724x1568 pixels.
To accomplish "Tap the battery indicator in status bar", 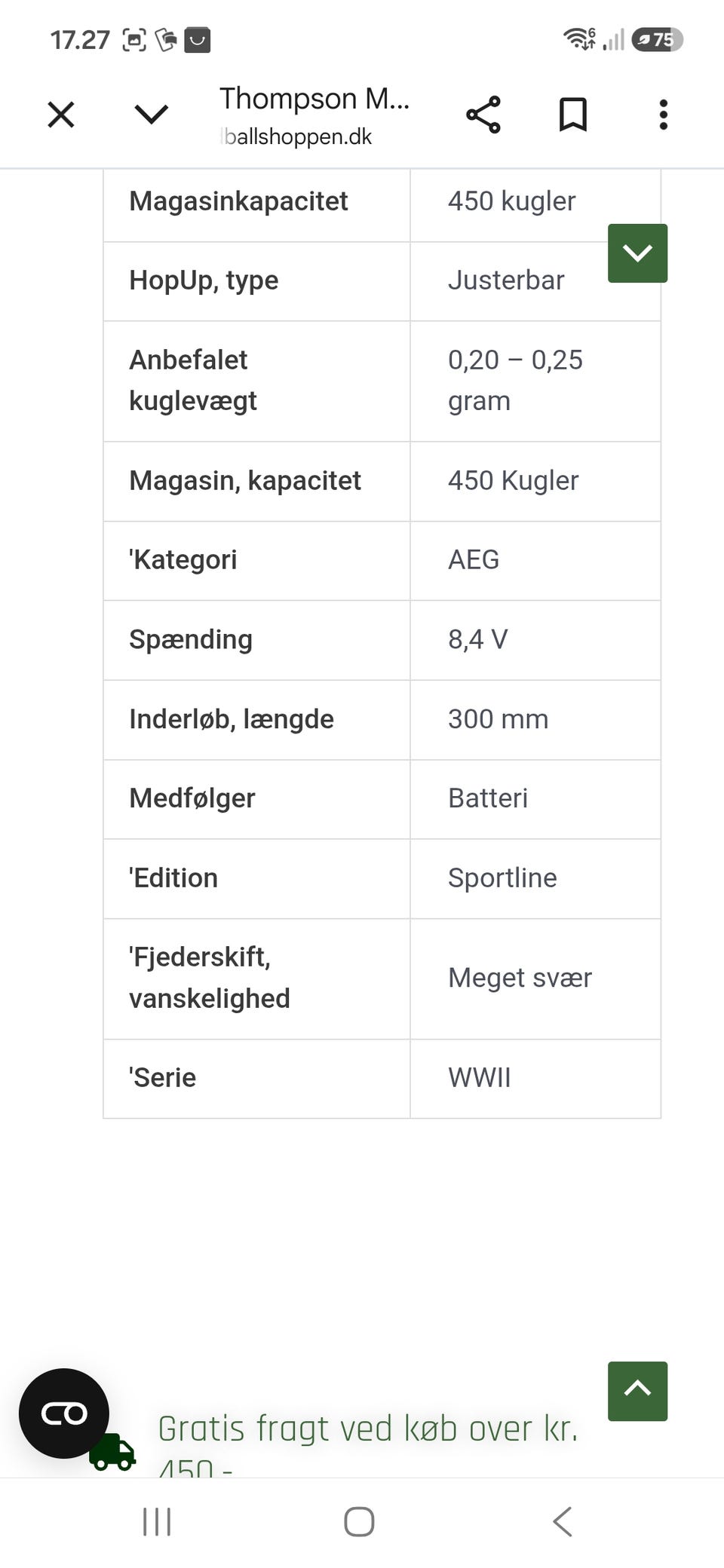I will [x=658, y=39].
